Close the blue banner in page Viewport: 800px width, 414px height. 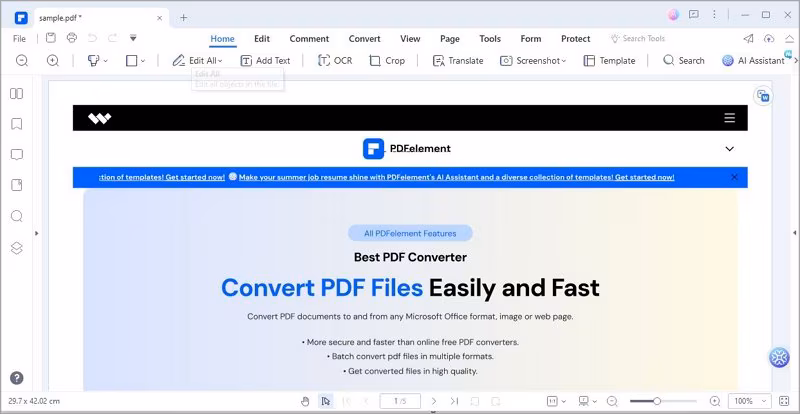pyautogui.click(x=734, y=177)
